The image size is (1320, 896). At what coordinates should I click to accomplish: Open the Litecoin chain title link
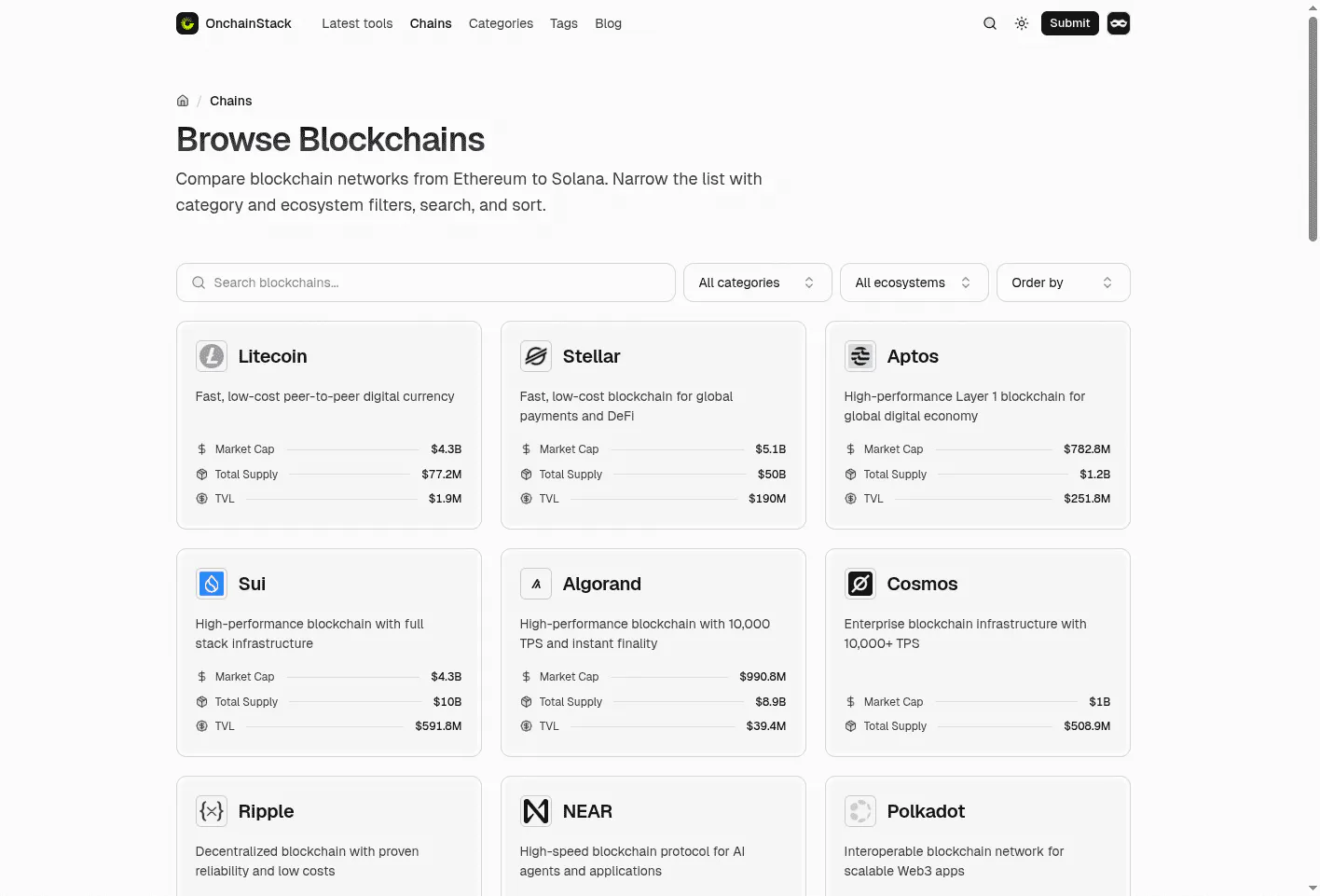(x=272, y=356)
